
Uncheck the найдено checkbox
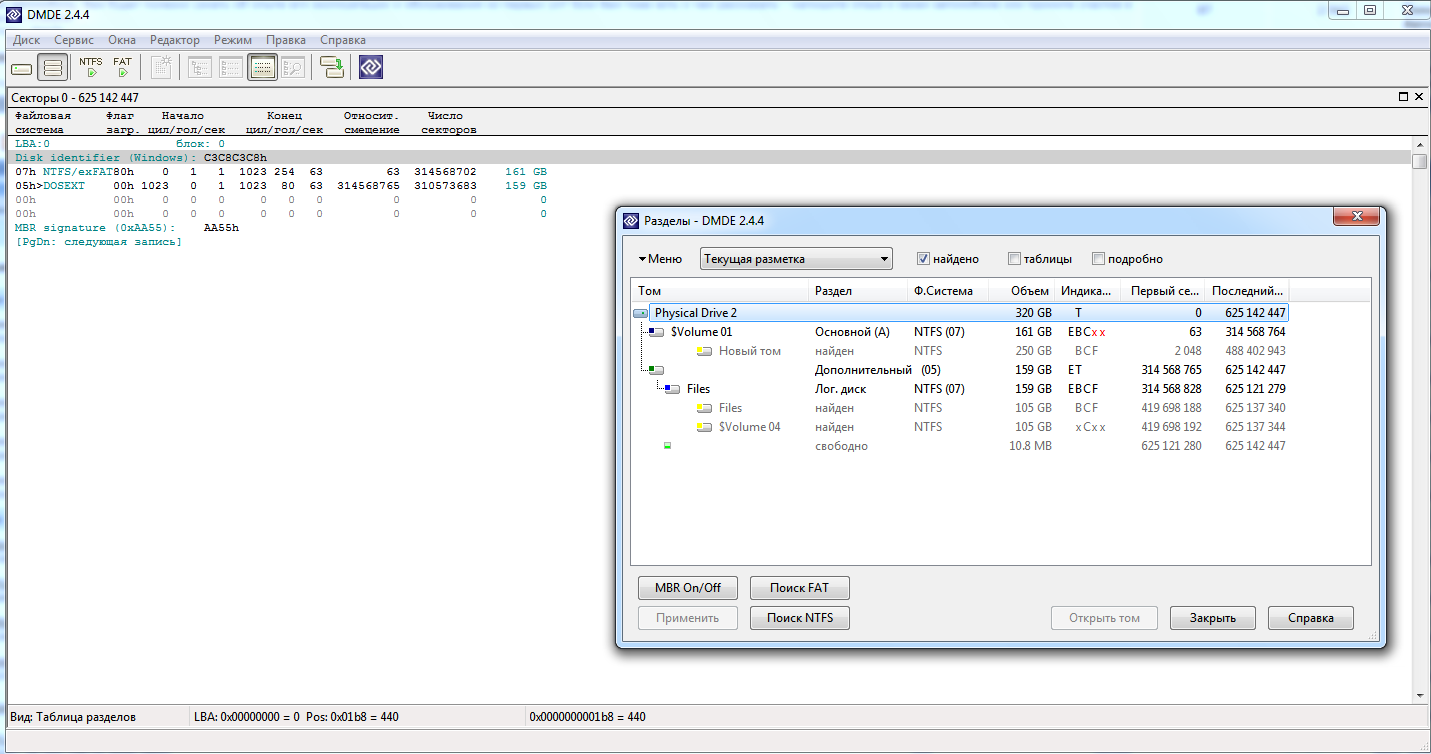pos(924,259)
